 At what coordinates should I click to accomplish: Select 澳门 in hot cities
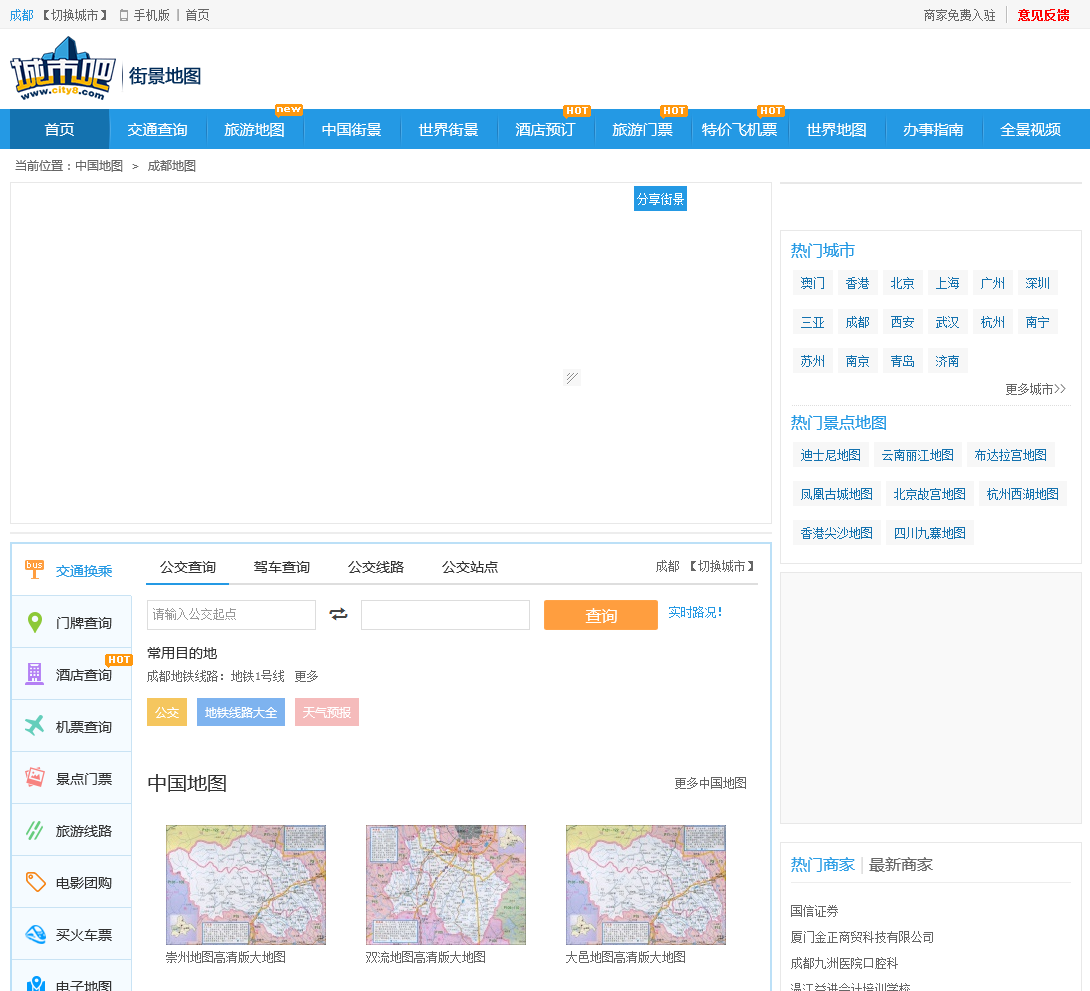pos(813,283)
